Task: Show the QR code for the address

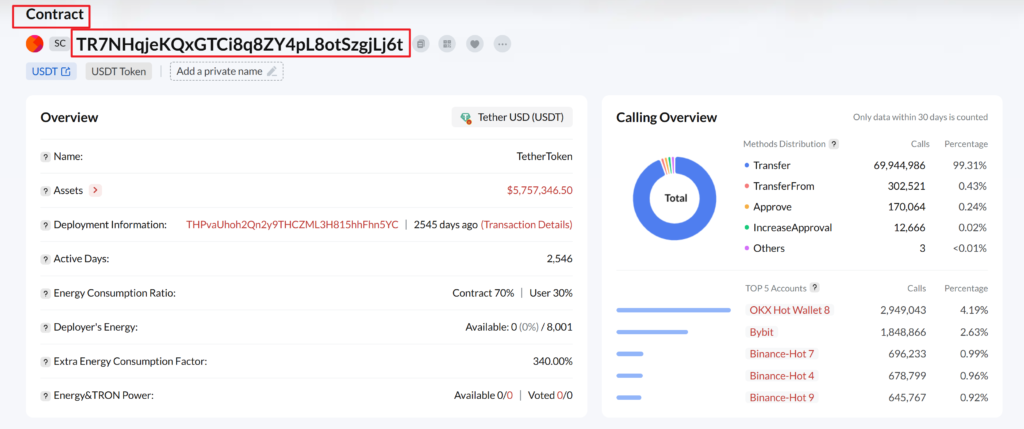Action: (x=447, y=44)
